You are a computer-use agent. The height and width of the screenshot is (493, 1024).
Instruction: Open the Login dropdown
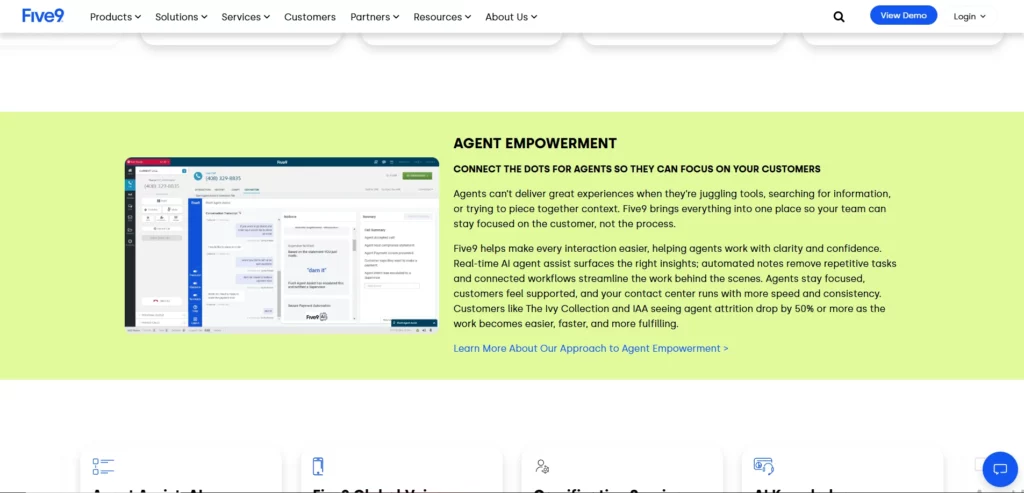pyautogui.click(x=969, y=17)
